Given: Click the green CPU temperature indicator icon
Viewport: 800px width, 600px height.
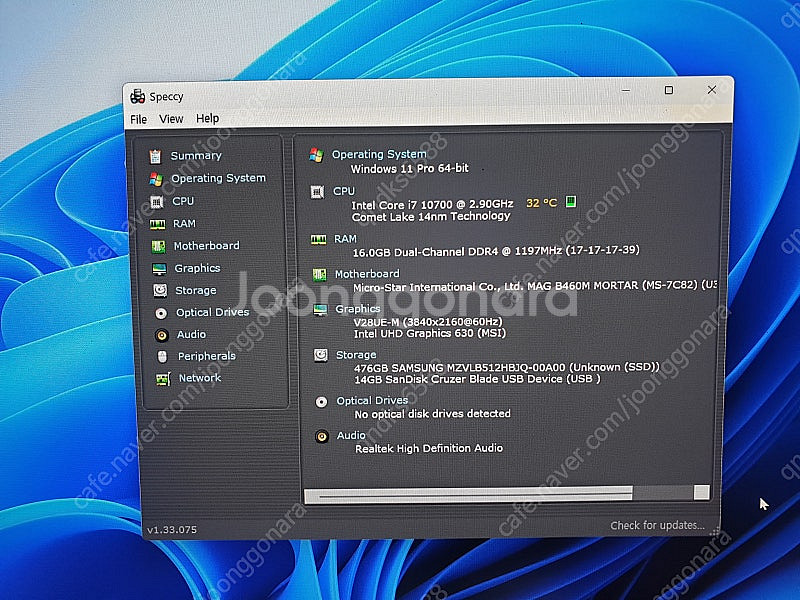Looking at the screenshot, I should pos(571,203).
